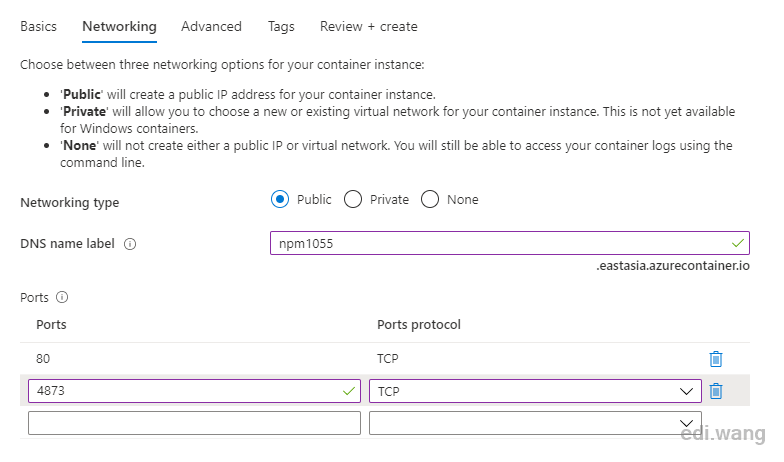The width and height of the screenshot is (784, 462).
Task: Click the Ports protocol column header
Action: pos(419,325)
